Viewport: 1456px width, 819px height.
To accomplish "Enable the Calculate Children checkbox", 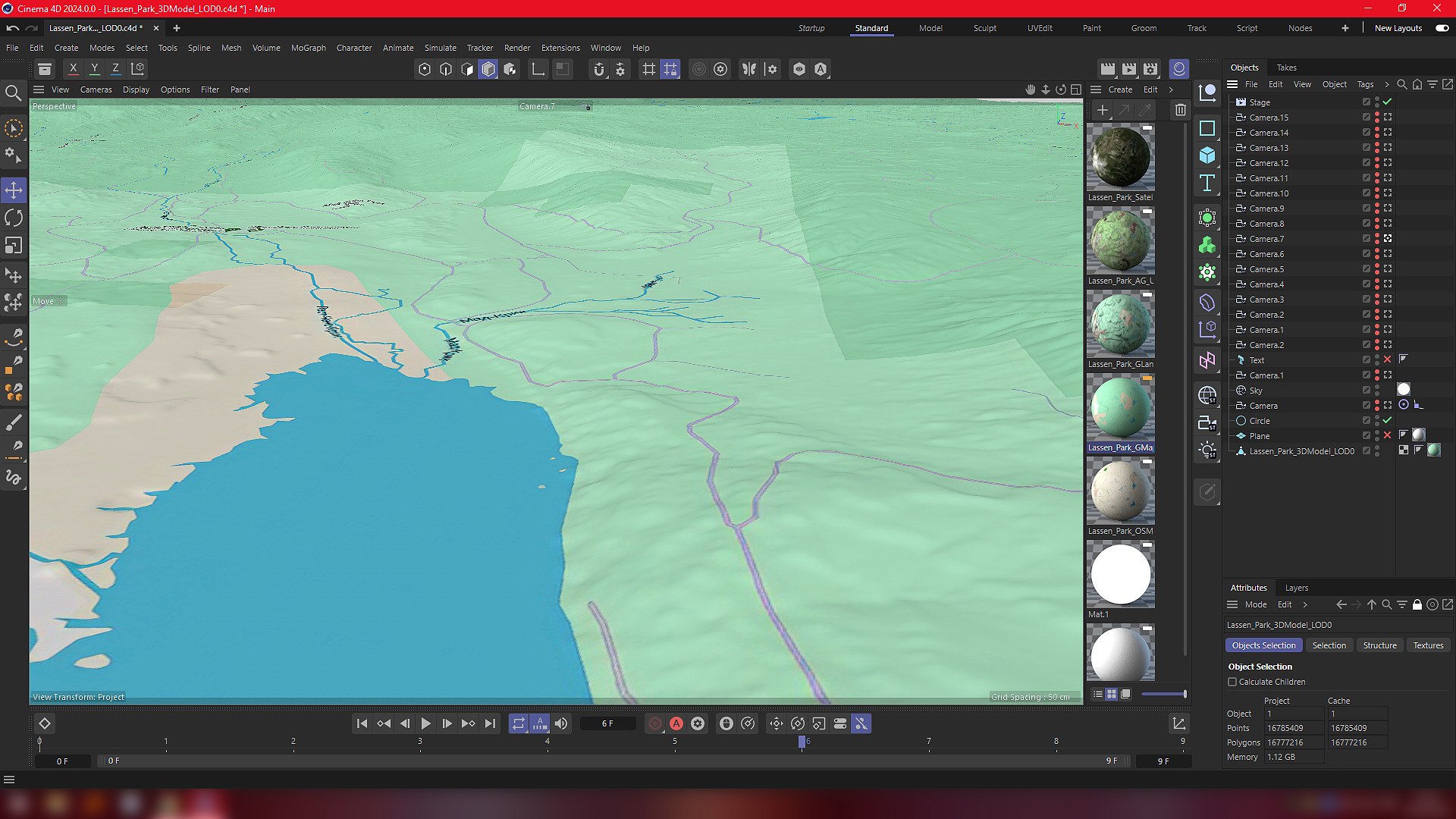I will [1232, 682].
